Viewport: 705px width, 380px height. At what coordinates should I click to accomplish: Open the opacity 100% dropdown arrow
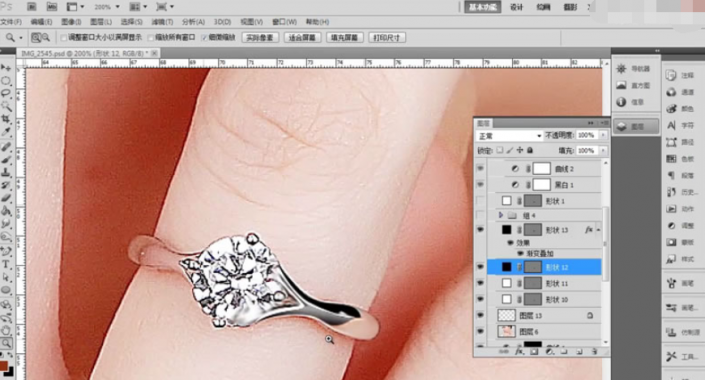pyautogui.click(x=603, y=135)
